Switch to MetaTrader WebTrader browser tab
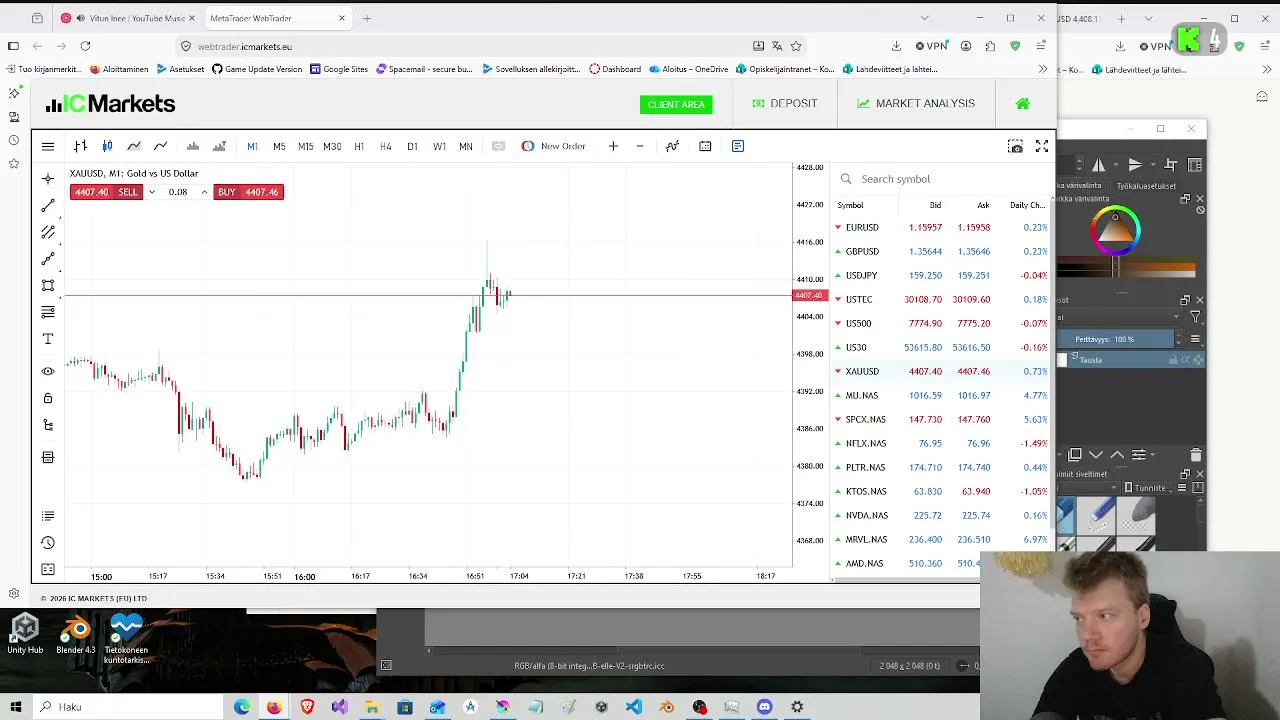Image resolution: width=1280 pixels, height=720 pixels. 278,18
